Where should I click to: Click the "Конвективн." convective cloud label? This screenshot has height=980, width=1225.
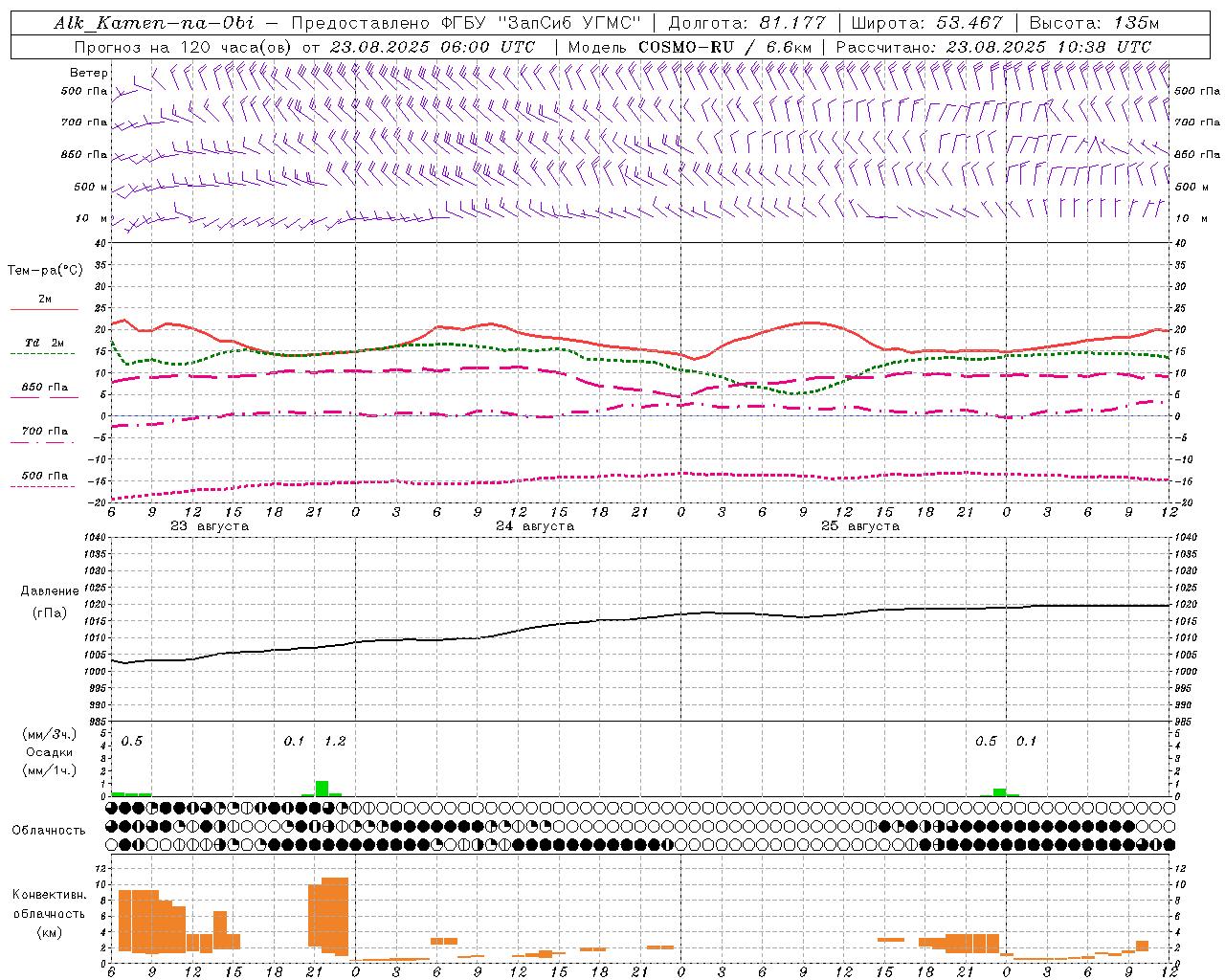point(49,895)
